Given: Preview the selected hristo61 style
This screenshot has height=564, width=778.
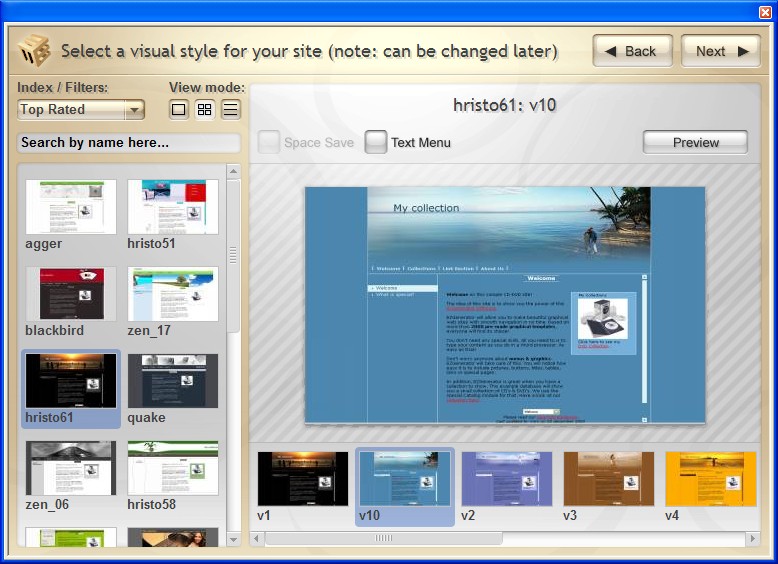Looking at the screenshot, I should (695, 142).
